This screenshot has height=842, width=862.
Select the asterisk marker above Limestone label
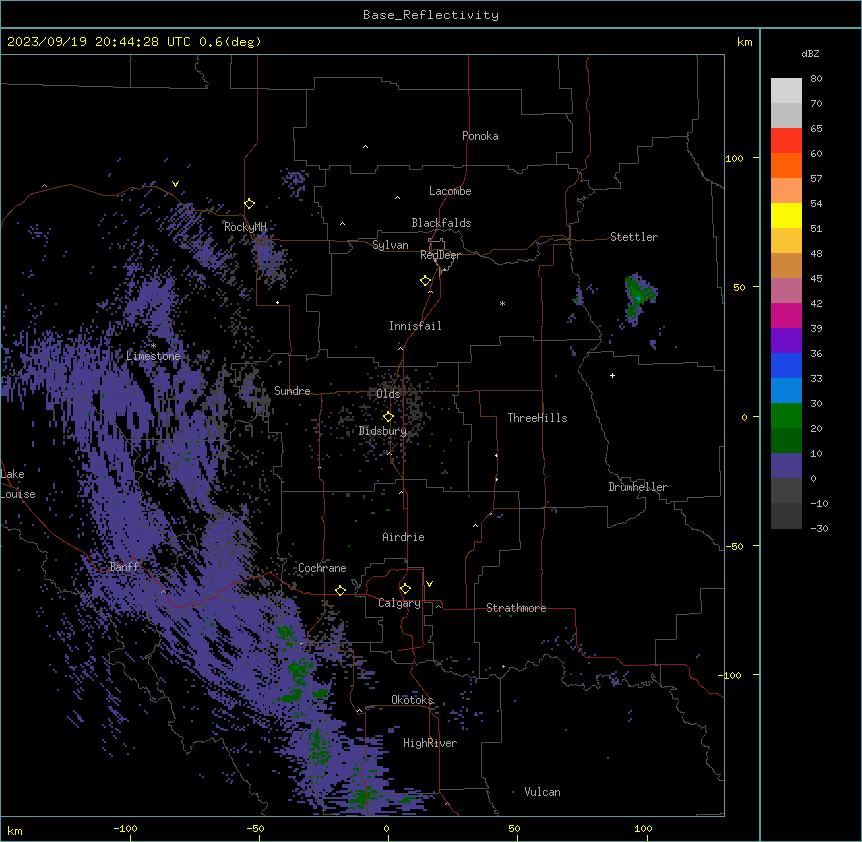[153, 346]
